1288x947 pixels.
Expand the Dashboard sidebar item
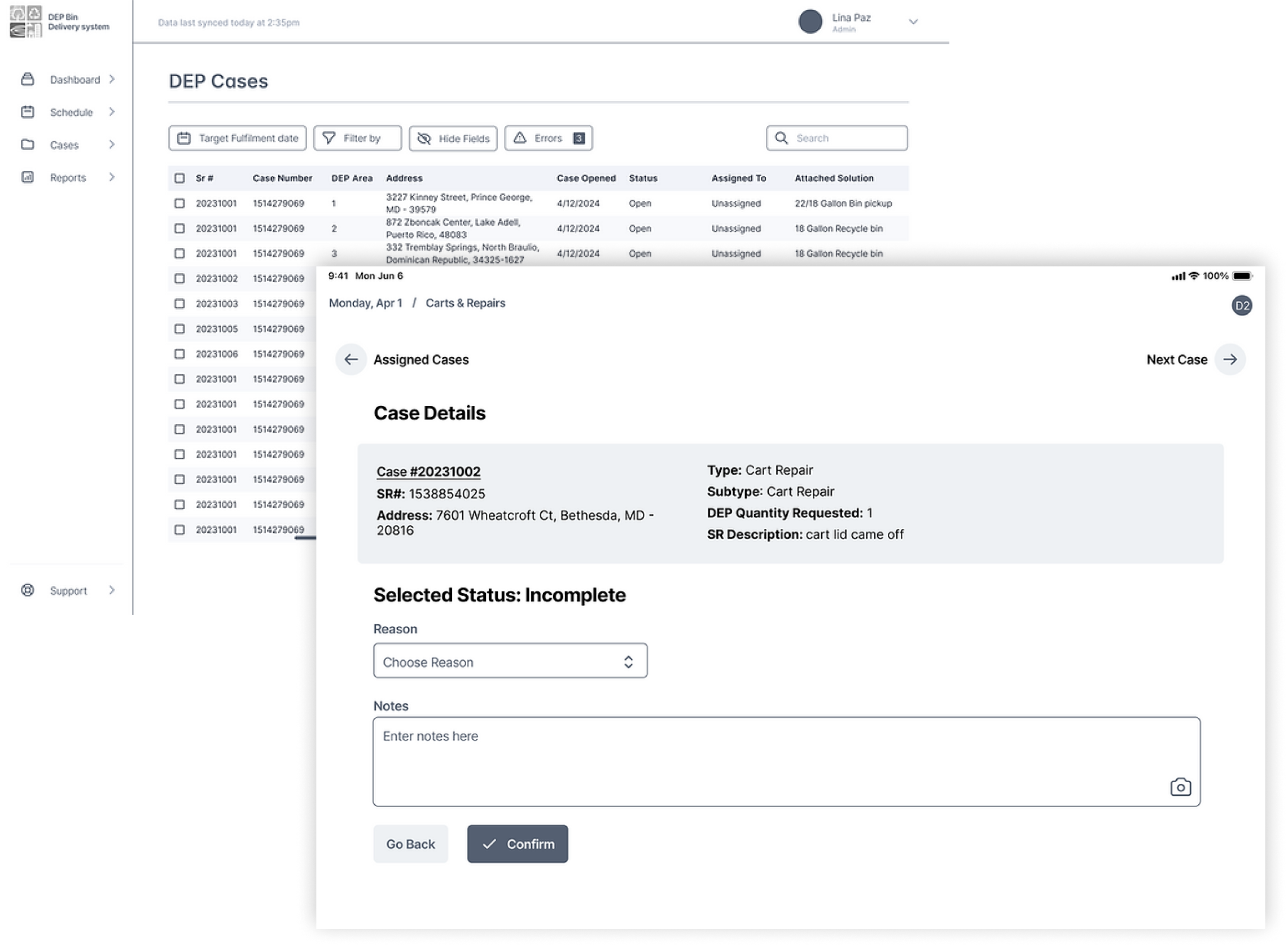(75, 80)
